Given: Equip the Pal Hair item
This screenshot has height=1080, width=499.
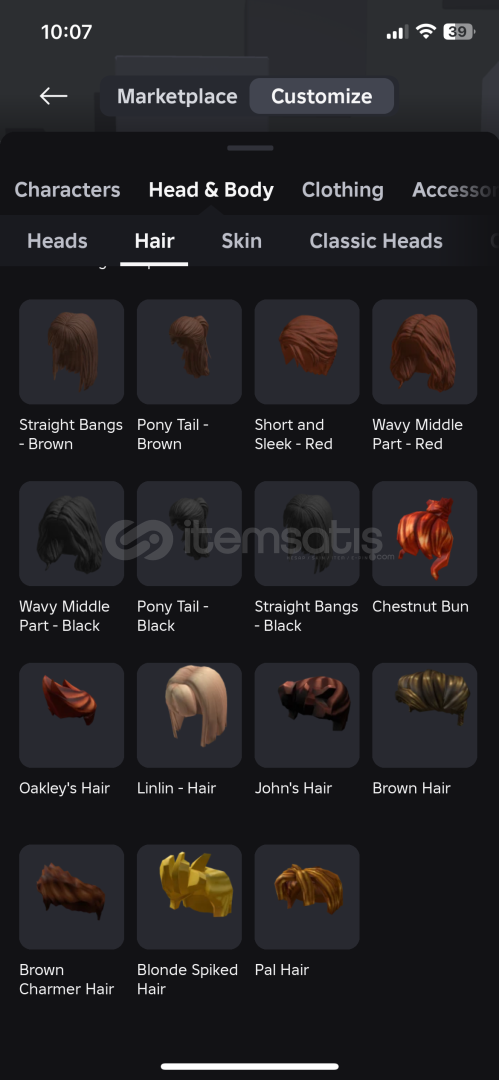Looking at the screenshot, I should pos(307,897).
